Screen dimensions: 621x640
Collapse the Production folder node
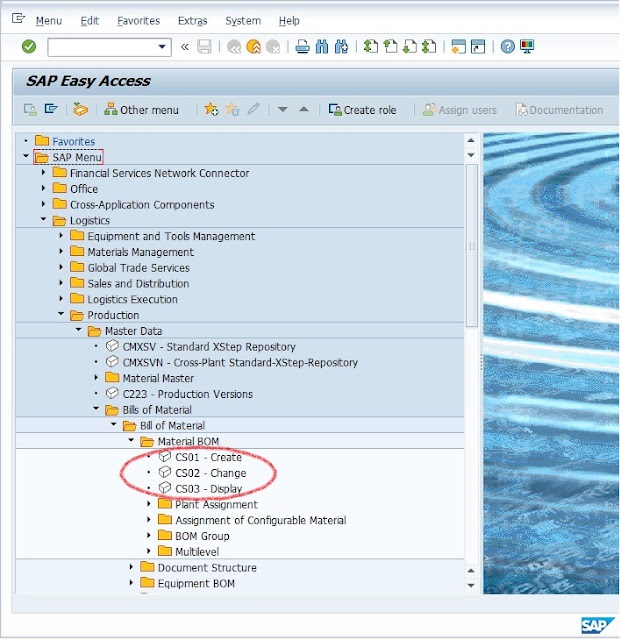[x=61, y=314]
